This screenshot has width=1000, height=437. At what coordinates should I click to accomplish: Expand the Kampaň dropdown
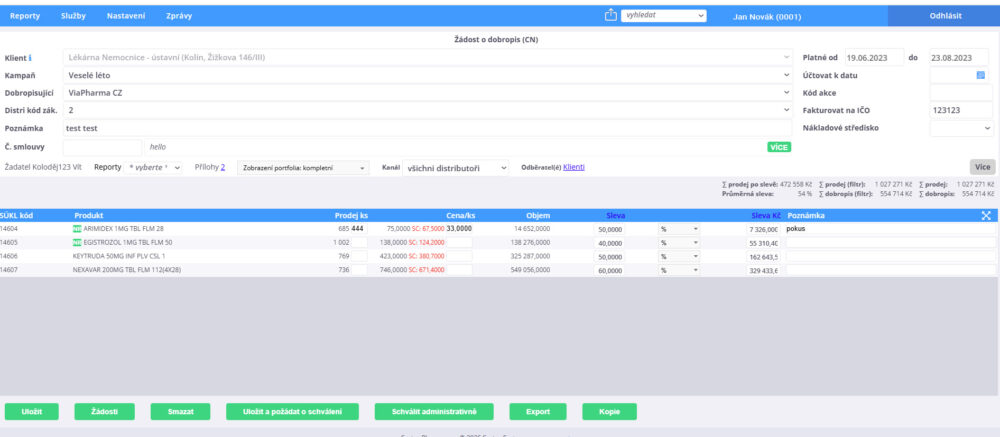click(787, 75)
